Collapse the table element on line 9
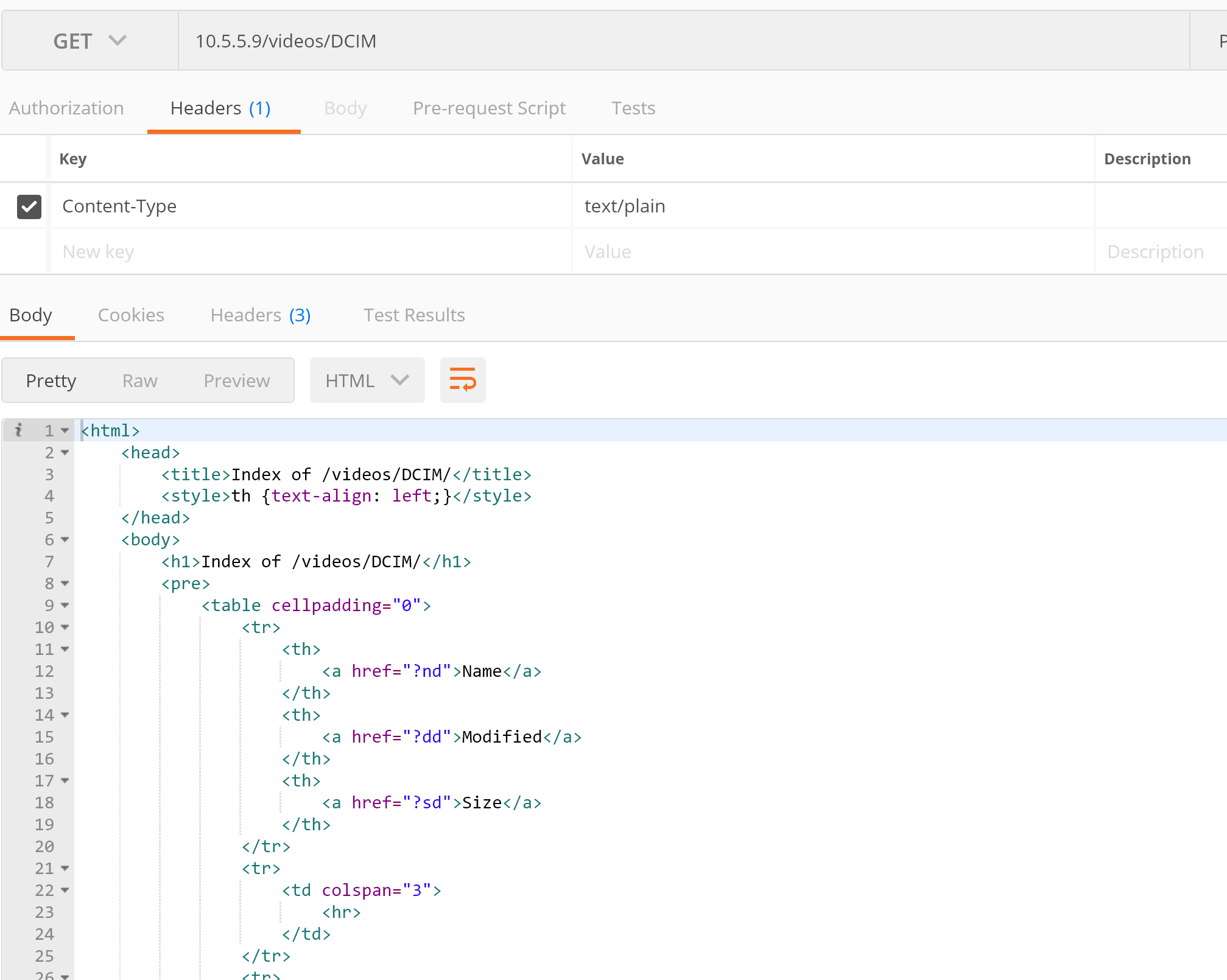Screen dimensions: 1227x980 [65, 605]
